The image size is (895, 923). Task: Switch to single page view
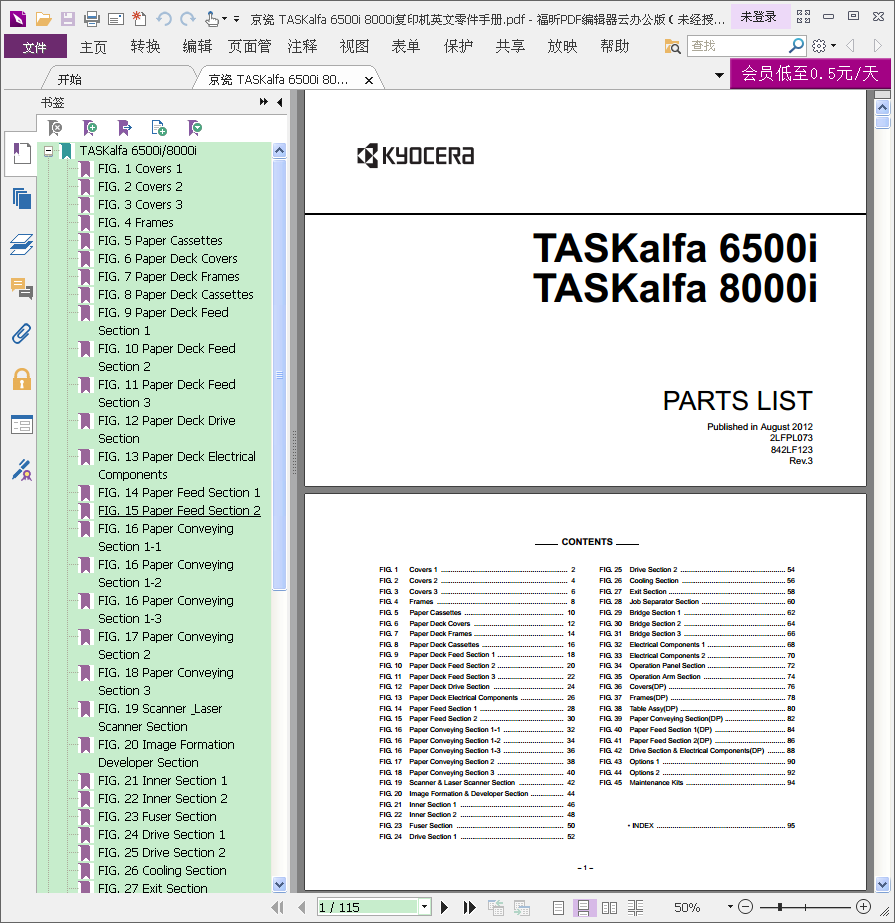pyautogui.click(x=558, y=908)
